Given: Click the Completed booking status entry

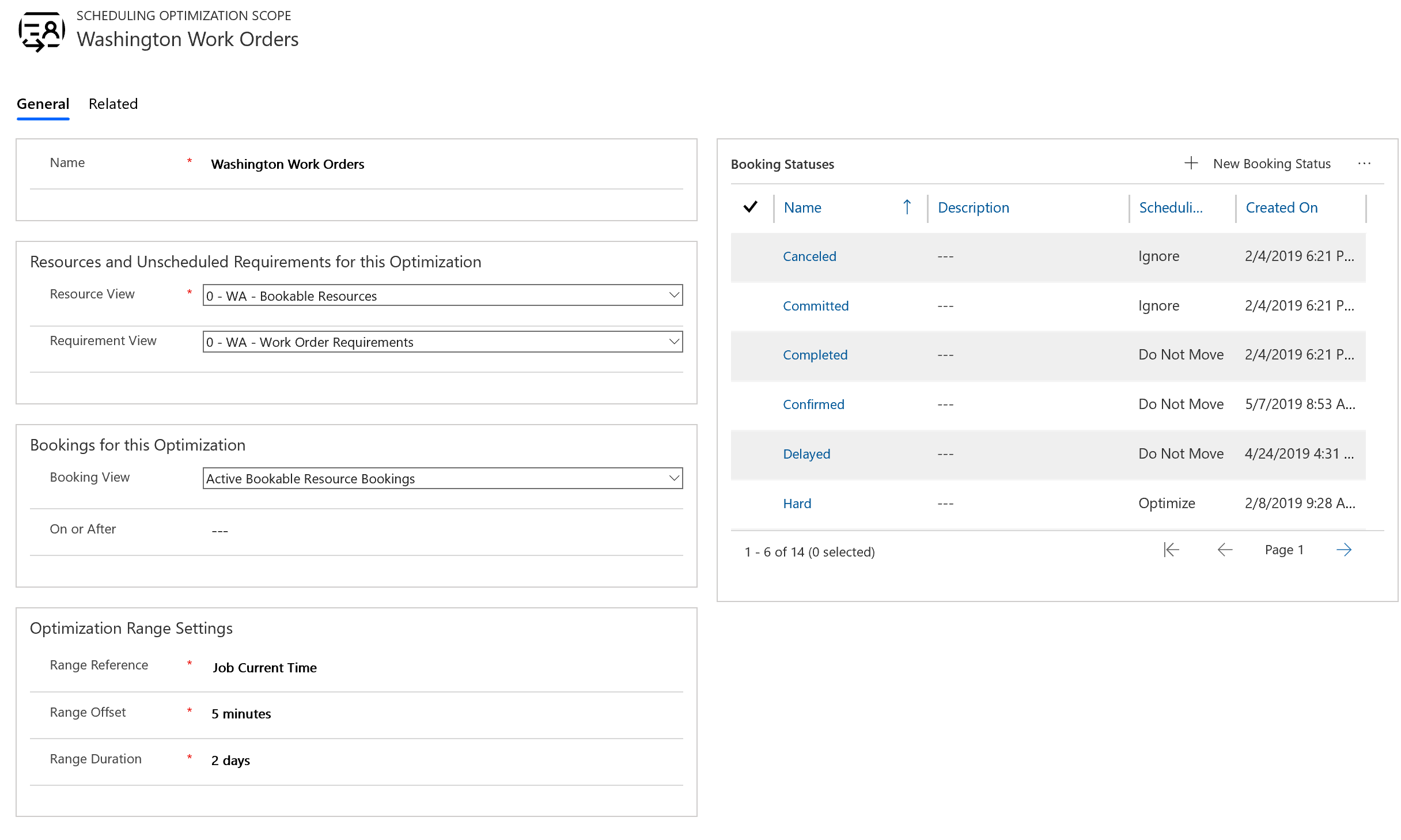Looking at the screenshot, I should point(816,354).
